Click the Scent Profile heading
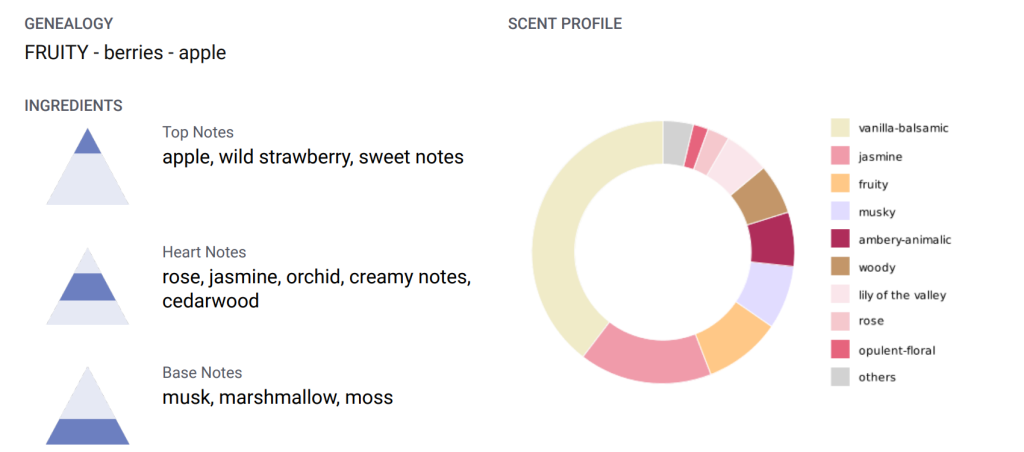 [x=564, y=24]
